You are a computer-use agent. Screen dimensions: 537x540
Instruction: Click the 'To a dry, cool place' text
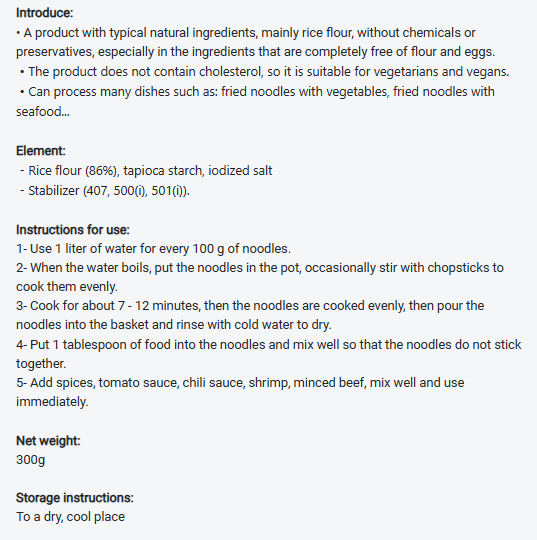tap(70, 517)
